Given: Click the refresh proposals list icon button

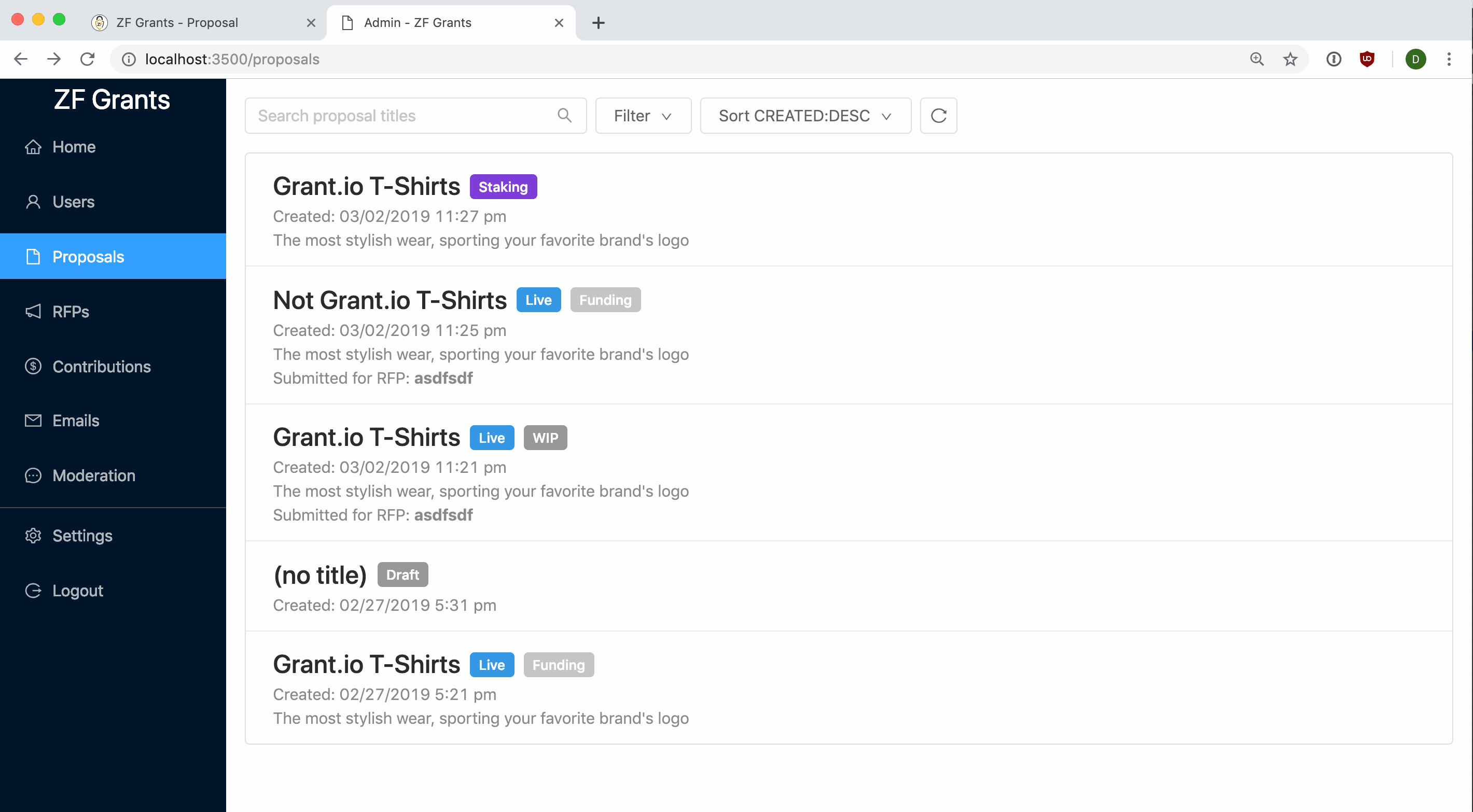Looking at the screenshot, I should (x=938, y=116).
